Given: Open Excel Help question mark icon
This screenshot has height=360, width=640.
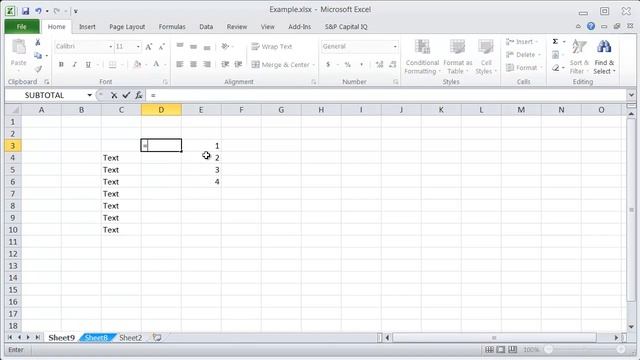Looking at the screenshot, I should (591, 26).
